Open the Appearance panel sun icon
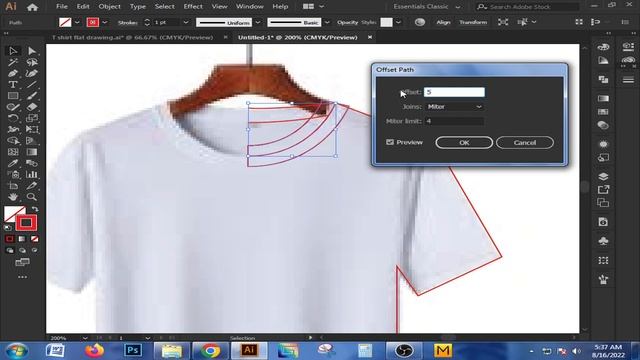 pyautogui.click(x=603, y=144)
